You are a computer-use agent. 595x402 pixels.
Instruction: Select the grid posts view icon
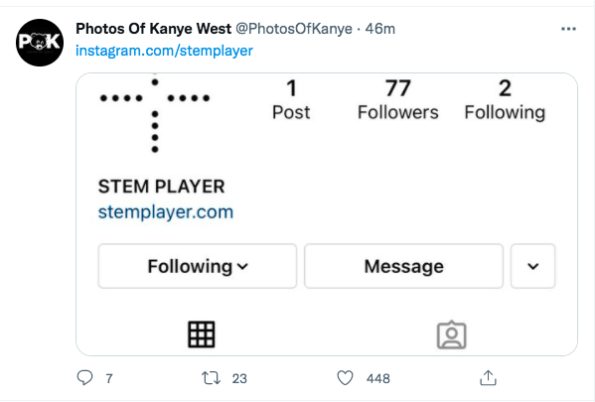(201, 334)
